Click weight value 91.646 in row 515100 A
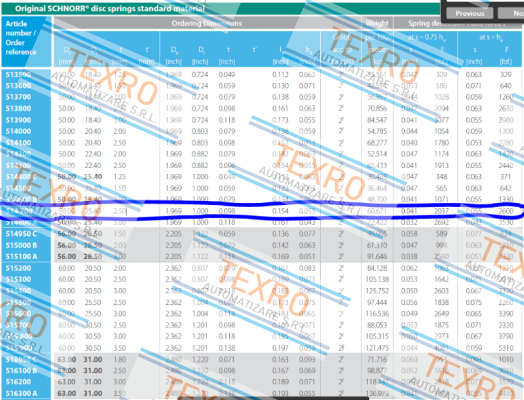This screenshot has width=524, height=400. [377, 257]
